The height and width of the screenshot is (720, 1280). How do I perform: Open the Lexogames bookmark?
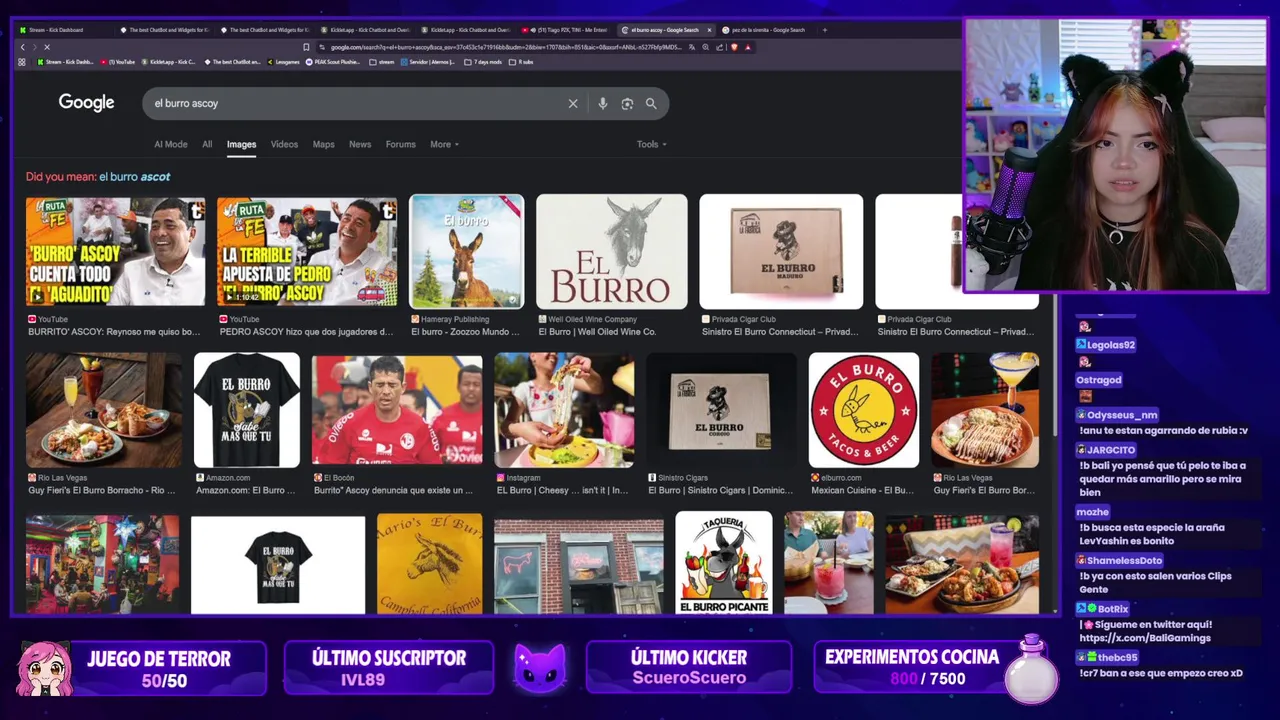(x=283, y=62)
